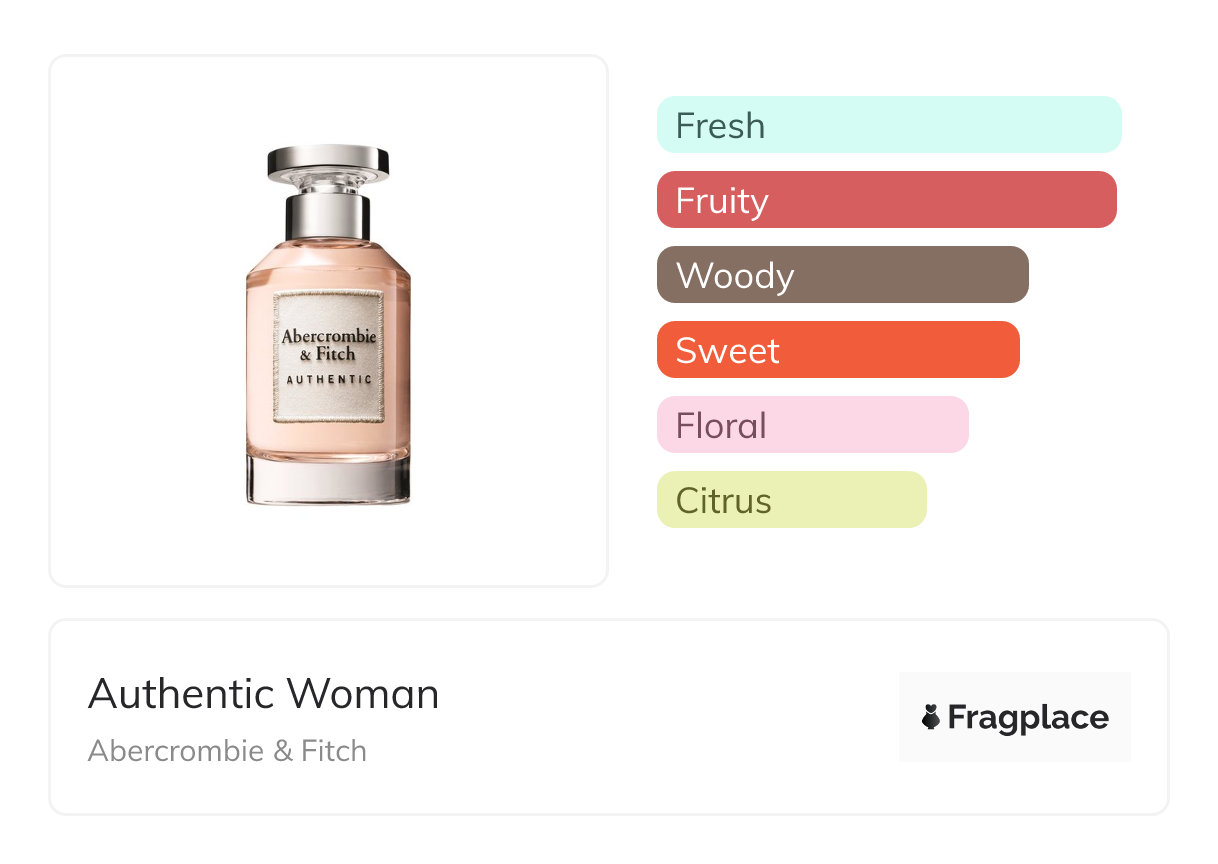Choose the yellow-green Citrus accord bar
Screen dimensions: 1218x864
coord(791,500)
